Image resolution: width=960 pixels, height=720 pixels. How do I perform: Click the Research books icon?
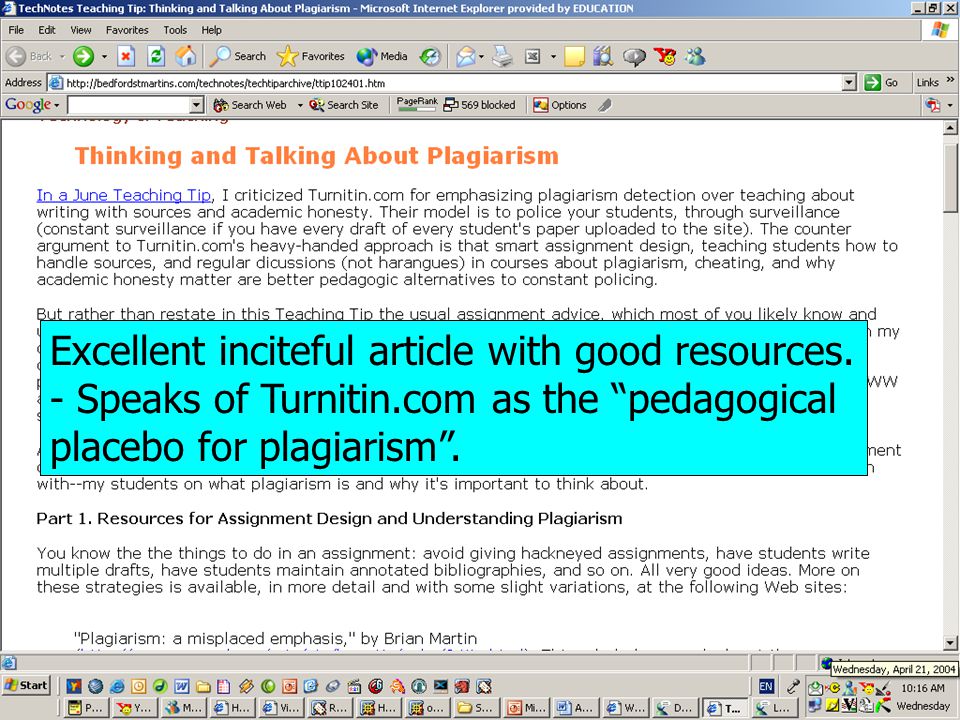[x=603, y=56]
